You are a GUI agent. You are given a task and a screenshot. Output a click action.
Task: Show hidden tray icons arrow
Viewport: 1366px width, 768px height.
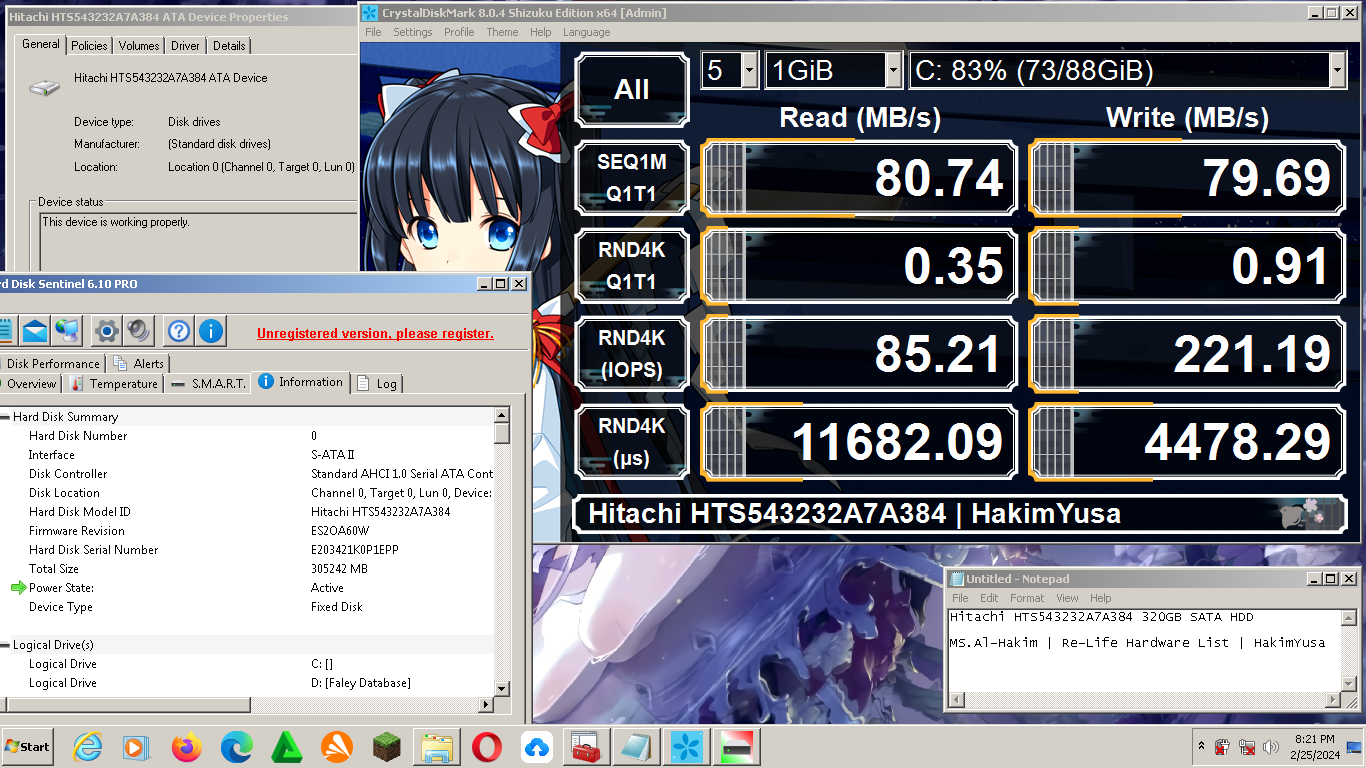click(x=1201, y=747)
